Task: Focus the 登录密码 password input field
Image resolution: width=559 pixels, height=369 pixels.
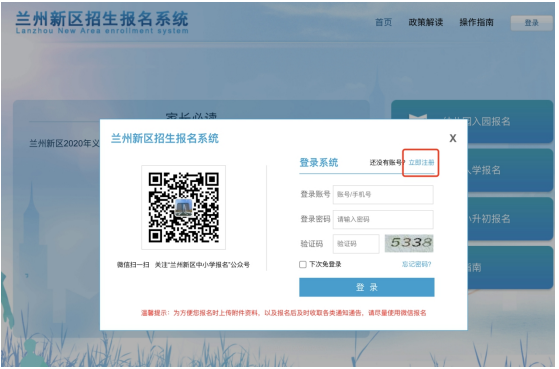Action: [x=384, y=220]
